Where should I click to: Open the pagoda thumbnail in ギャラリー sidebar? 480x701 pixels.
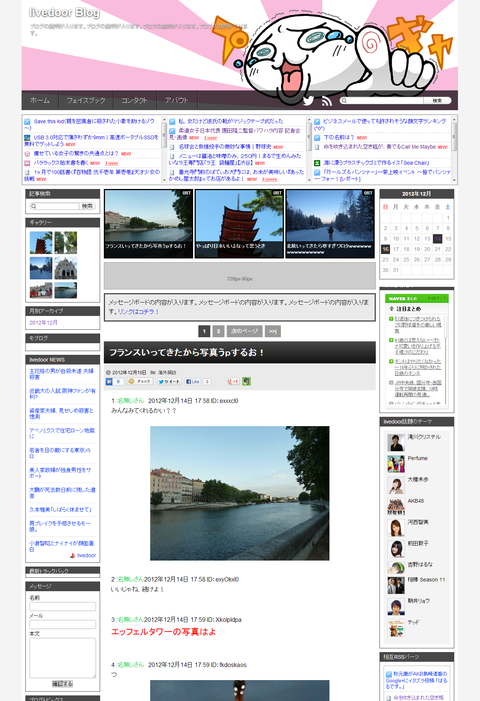click(x=41, y=242)
